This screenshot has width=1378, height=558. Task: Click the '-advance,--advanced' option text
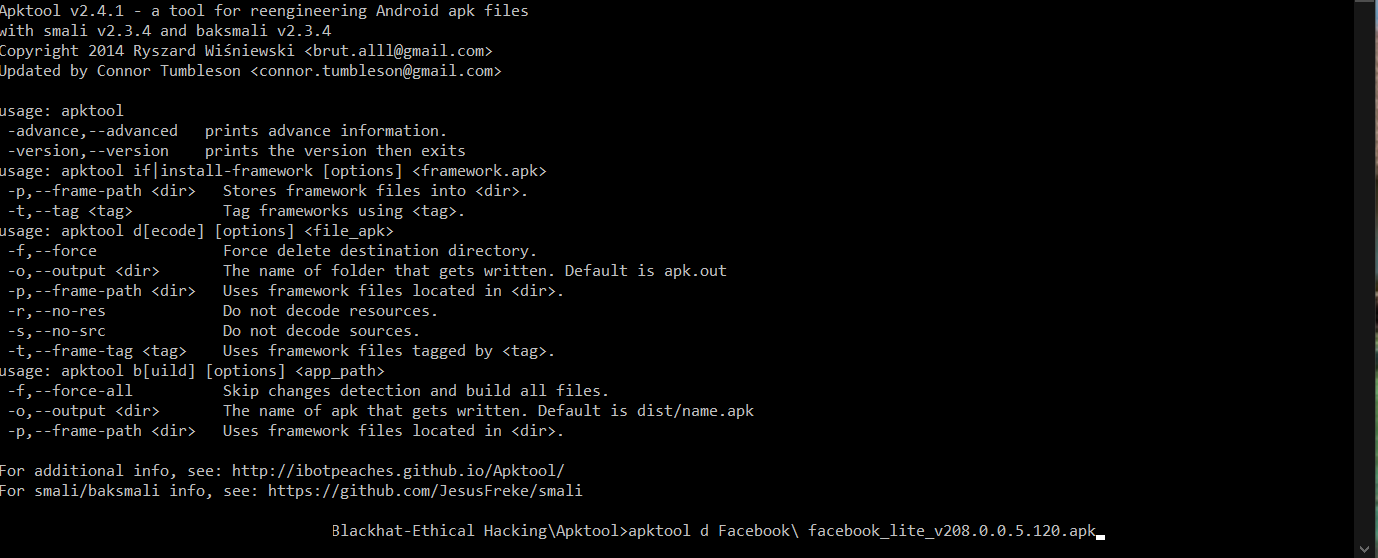coord(93,131)
